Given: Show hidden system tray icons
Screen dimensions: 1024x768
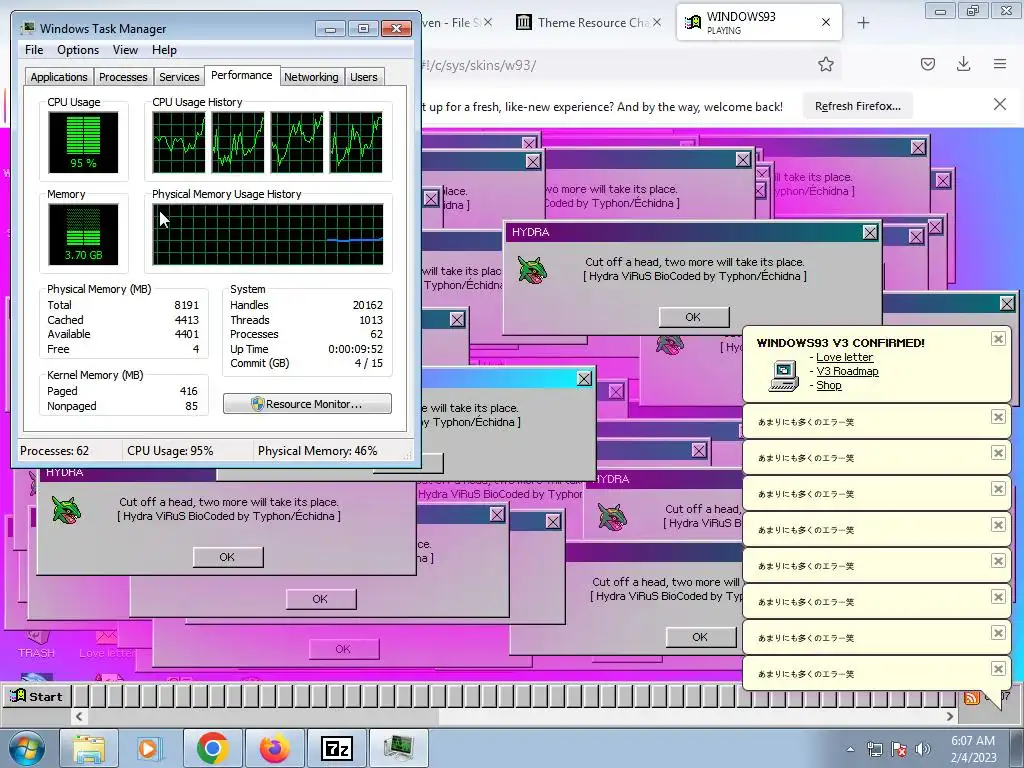Looking at the screenshot, I should coord(850,750).
